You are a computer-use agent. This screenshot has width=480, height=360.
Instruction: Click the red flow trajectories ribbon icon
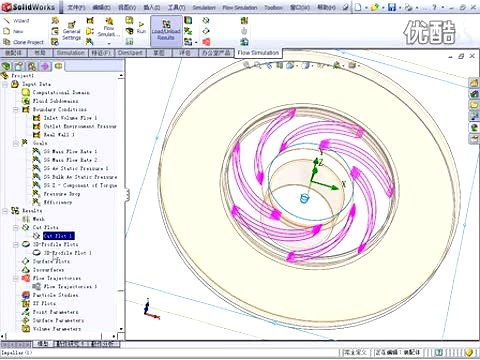tap(206, 42)
